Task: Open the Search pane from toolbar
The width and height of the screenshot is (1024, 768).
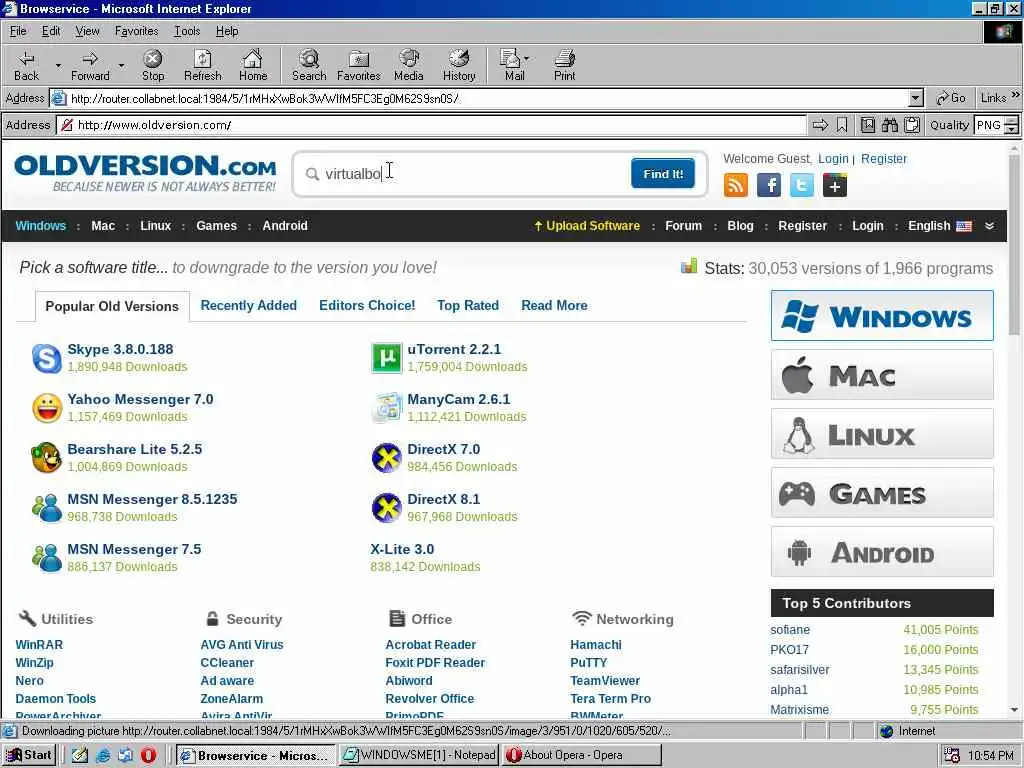Action: tap(309, 65)
